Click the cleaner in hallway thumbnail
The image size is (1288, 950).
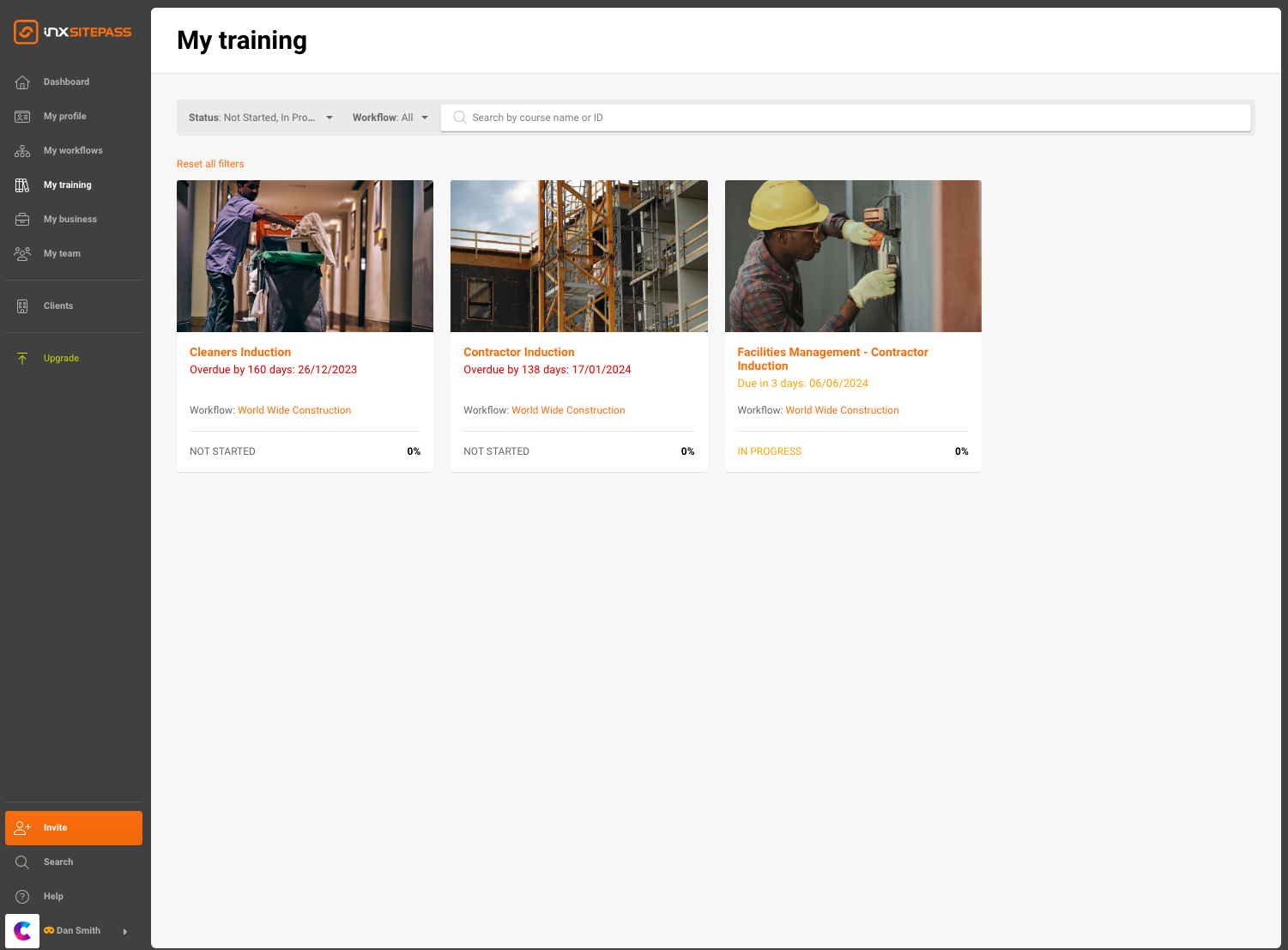pyautogui.click(x=305, y=256)
